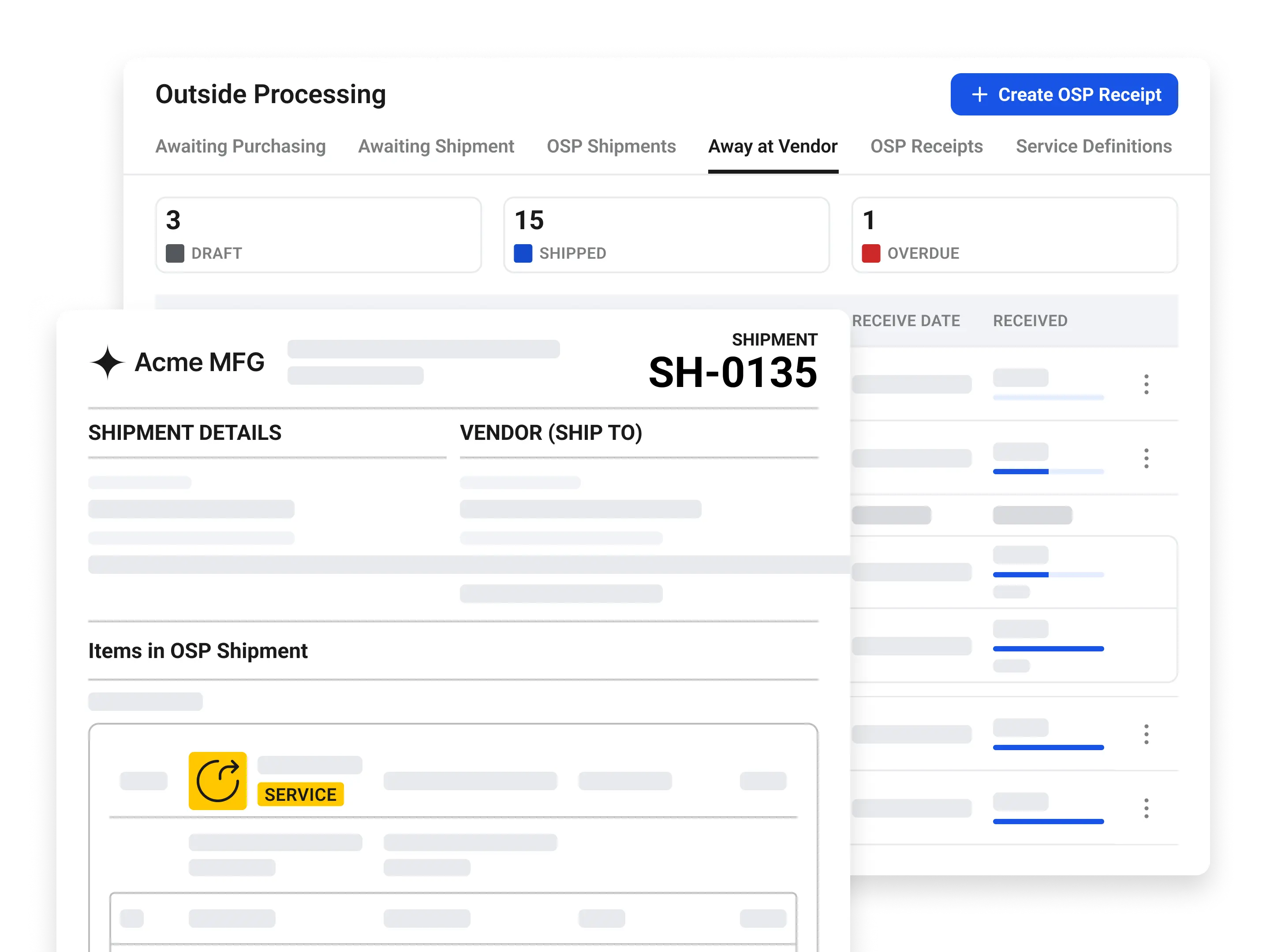Screen dimensions: 1270x952
Task: Select the Away at Vendor tab
Action: click(773, 146)
